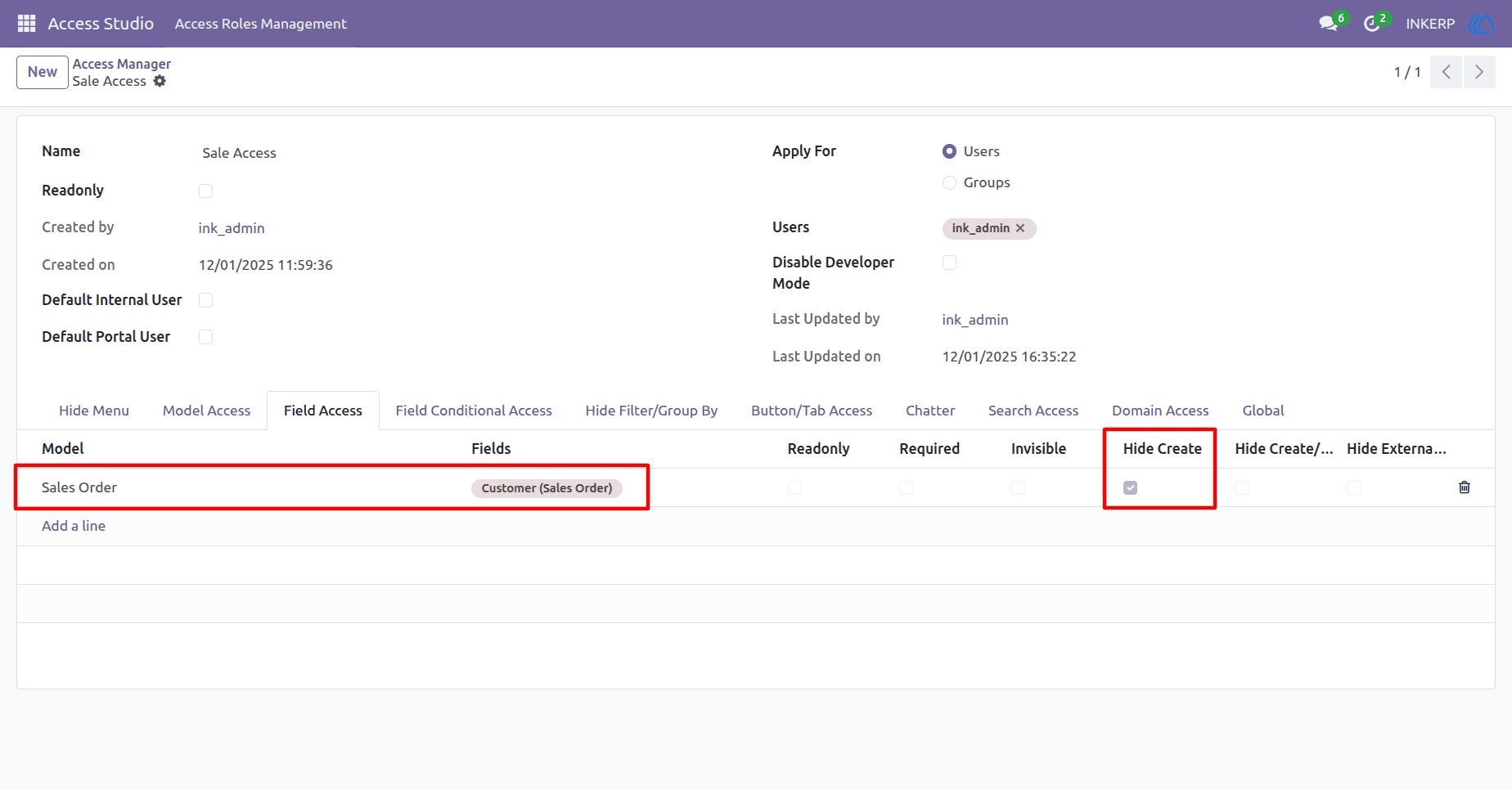Open the Hide Filter/Group By tab
Viewport: 1512px width, 790px height.
click(651, 411)
